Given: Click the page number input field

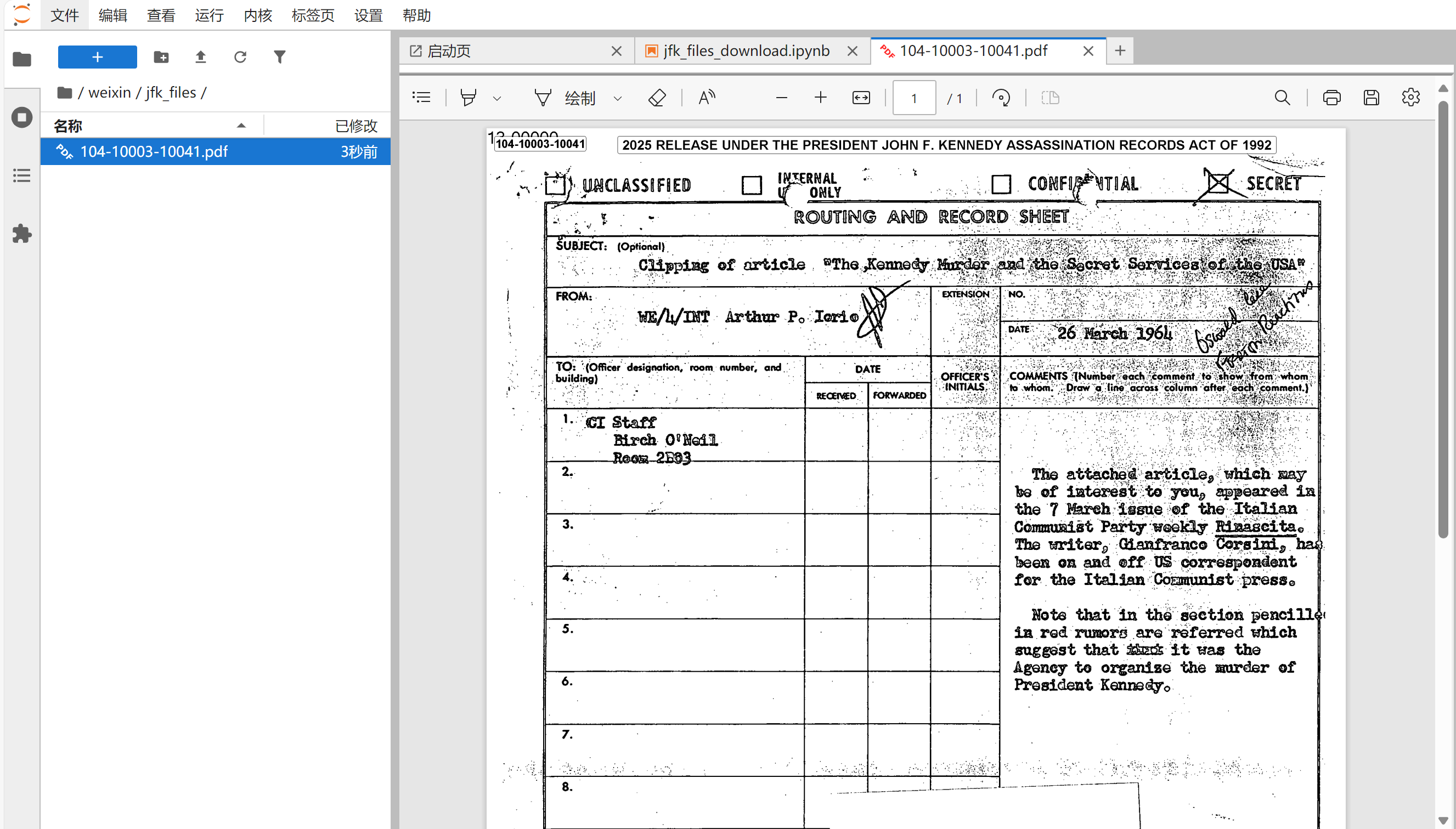Looking at the screenshot, I should click(913, 98).
